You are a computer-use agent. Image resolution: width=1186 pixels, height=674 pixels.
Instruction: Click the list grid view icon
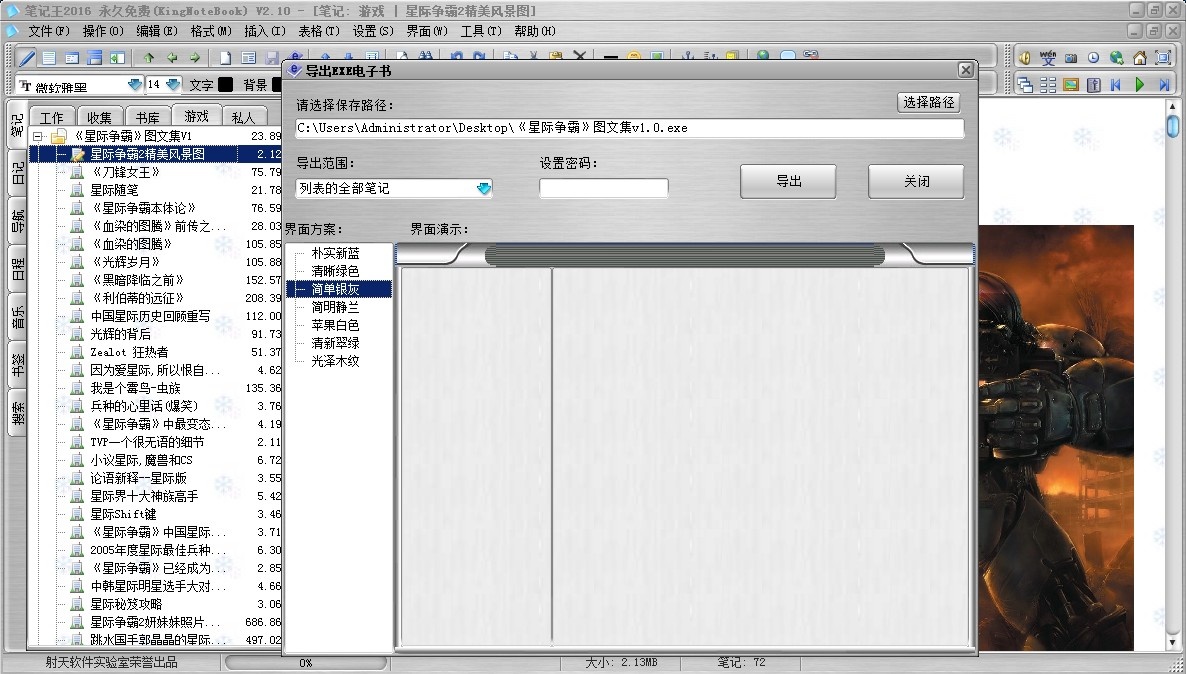pyautogui.click(x=1048, y=85)
